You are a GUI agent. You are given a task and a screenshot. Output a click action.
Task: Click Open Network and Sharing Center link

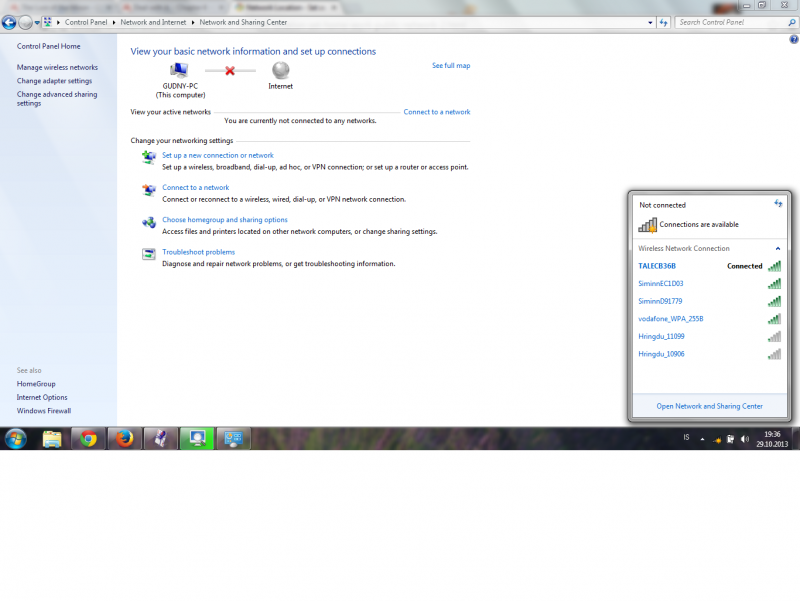tap(709, 406)
